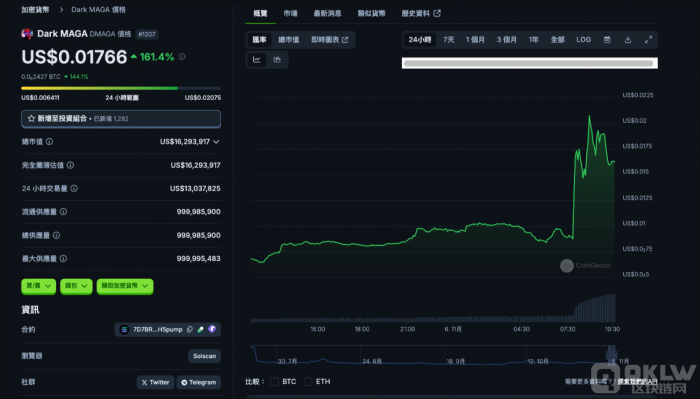Image resolution: width=700 pixels, height=399 pixels.
Task: Click external link icon beside 歷史資料
Action: coord(438,13)
